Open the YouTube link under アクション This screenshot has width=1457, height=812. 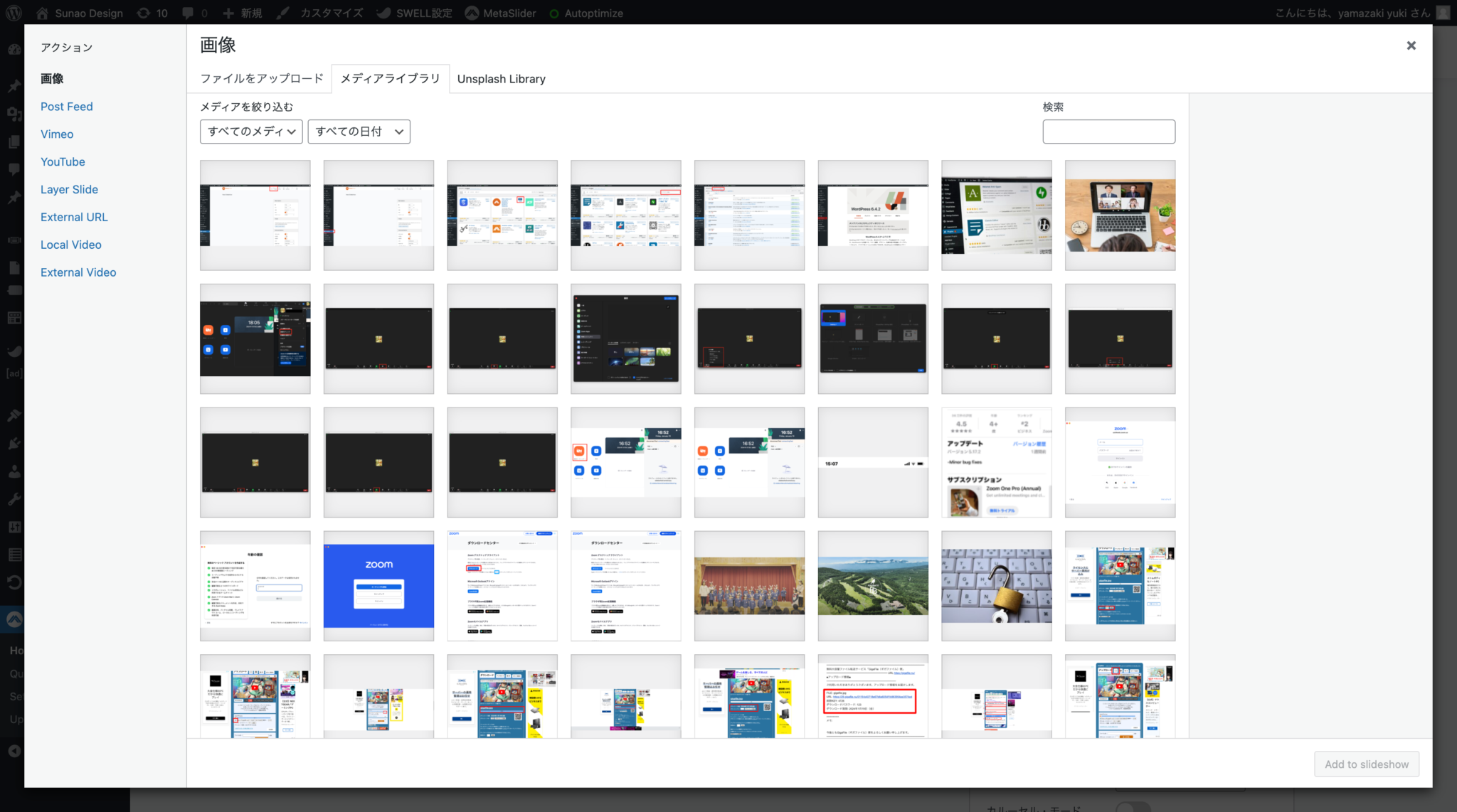click(63, 161)
